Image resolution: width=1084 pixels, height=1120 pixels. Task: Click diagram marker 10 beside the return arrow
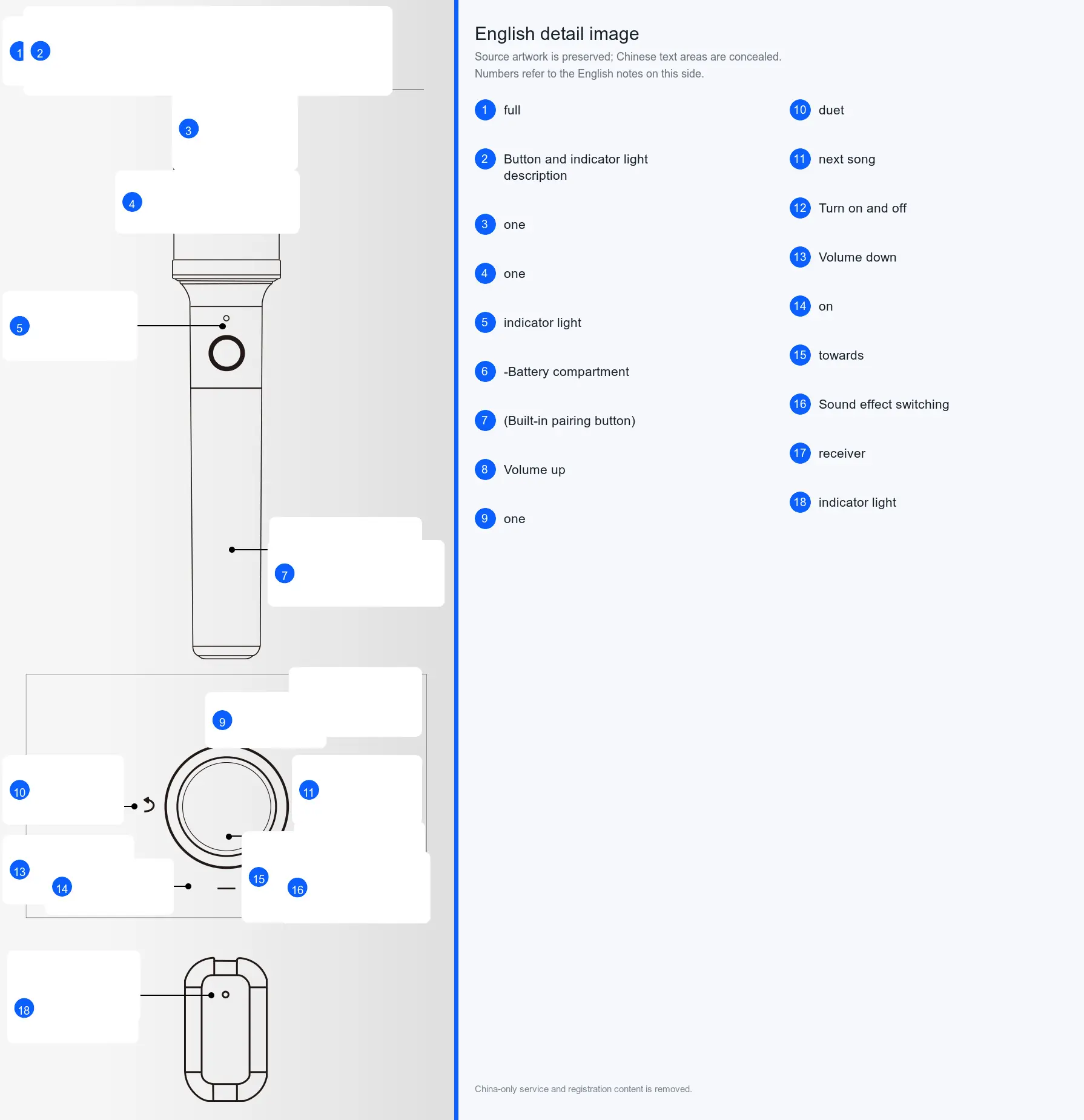(19, 791)
